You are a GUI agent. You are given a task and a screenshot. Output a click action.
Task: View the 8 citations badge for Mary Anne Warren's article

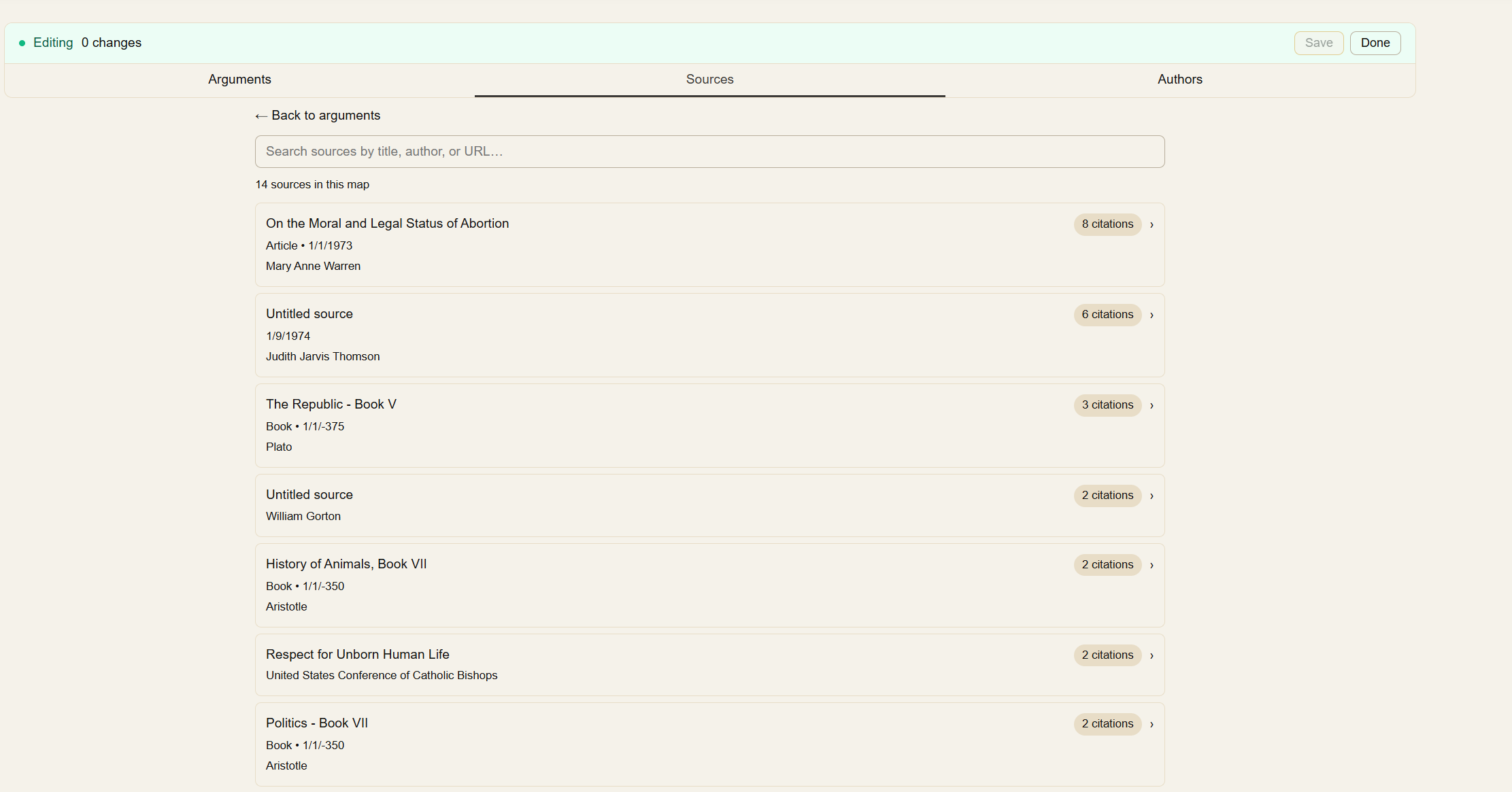tap(1107, 224)
